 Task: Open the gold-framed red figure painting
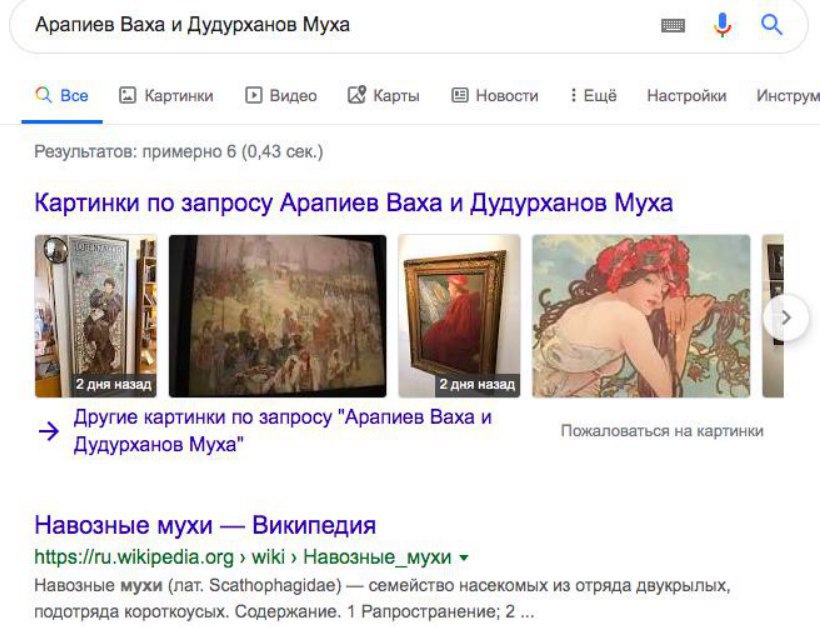click(459, 316)
